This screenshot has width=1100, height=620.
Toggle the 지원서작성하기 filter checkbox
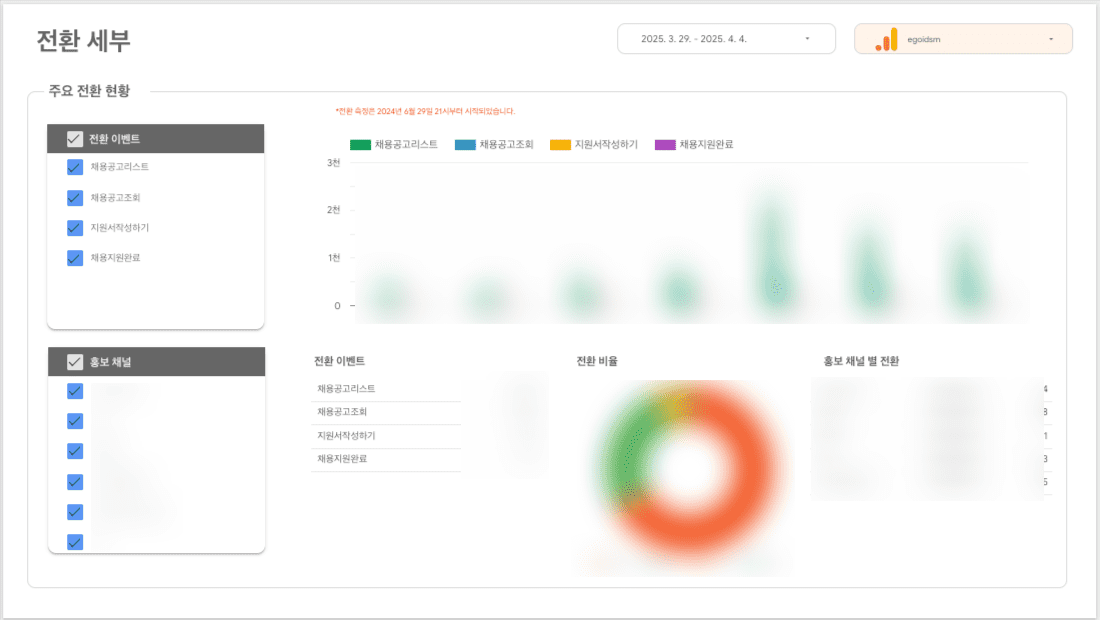click(x=75, y=227)
